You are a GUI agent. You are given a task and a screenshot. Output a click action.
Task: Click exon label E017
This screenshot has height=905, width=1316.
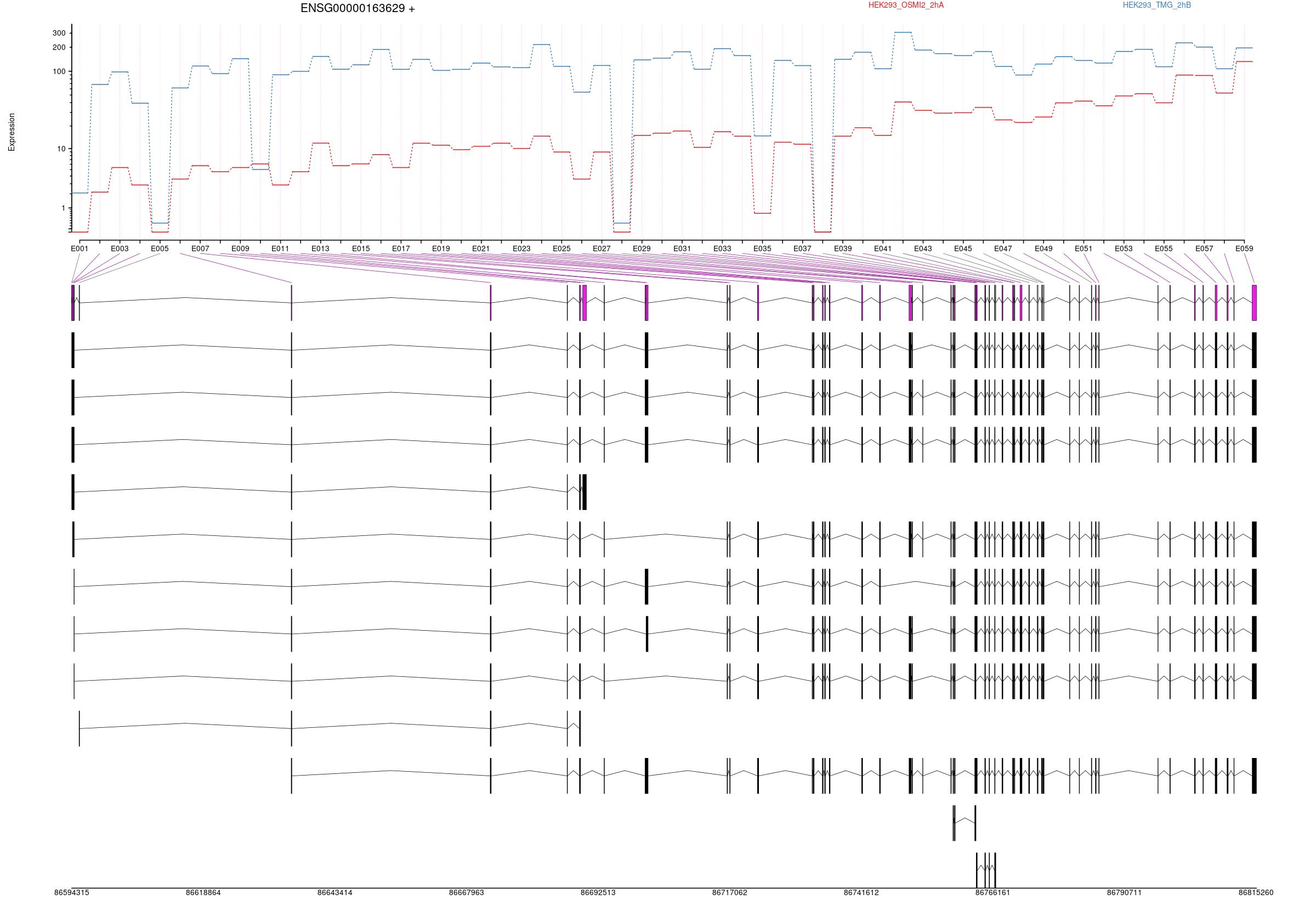pos(401,248)
